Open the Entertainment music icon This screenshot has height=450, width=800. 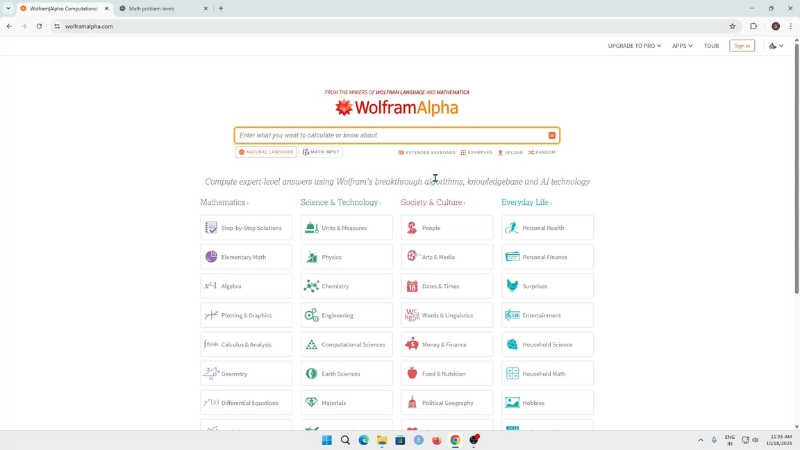coord(512,315)
